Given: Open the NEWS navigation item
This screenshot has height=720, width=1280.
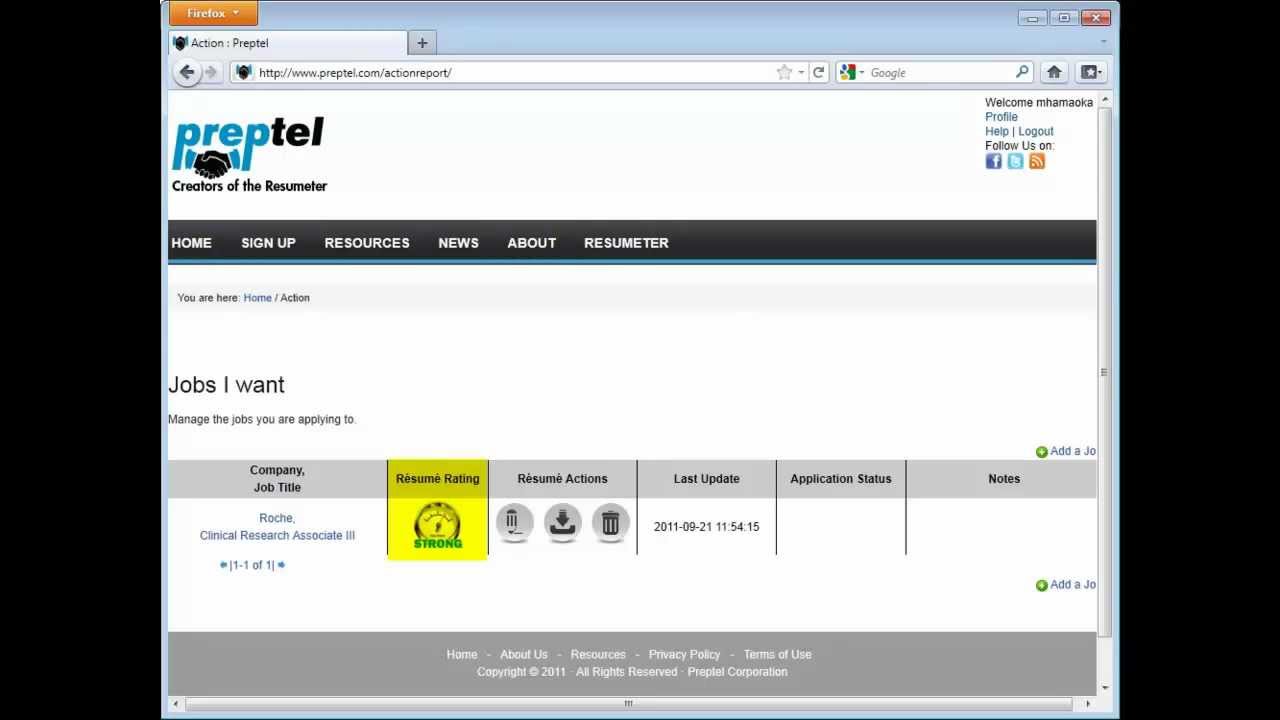Looking at the screenshot, I should tap(458, 243).
